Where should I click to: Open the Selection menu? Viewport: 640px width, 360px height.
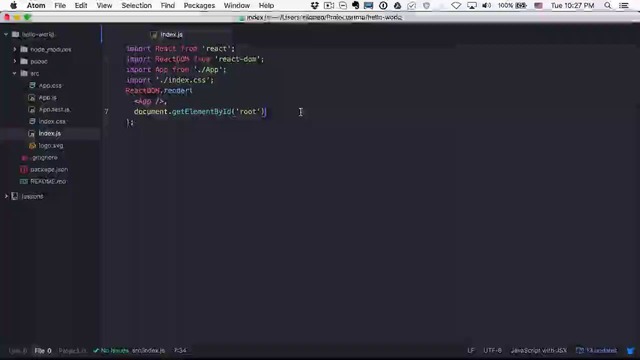[x=136, y=5]
